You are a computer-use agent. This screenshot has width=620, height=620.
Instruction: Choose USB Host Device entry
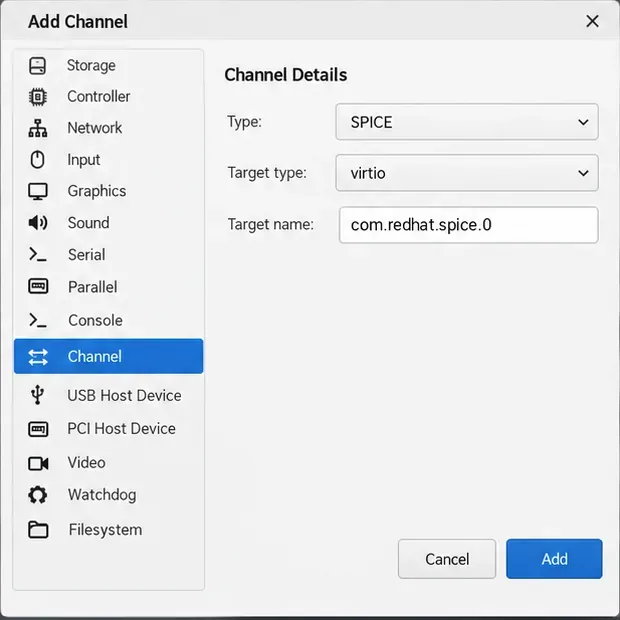[108, 395]
